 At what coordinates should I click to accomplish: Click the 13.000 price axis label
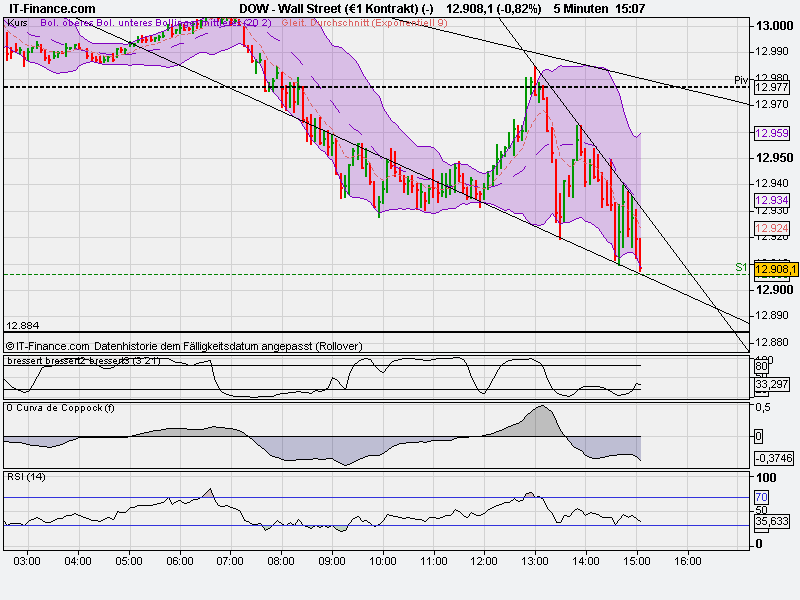point(774,26)
